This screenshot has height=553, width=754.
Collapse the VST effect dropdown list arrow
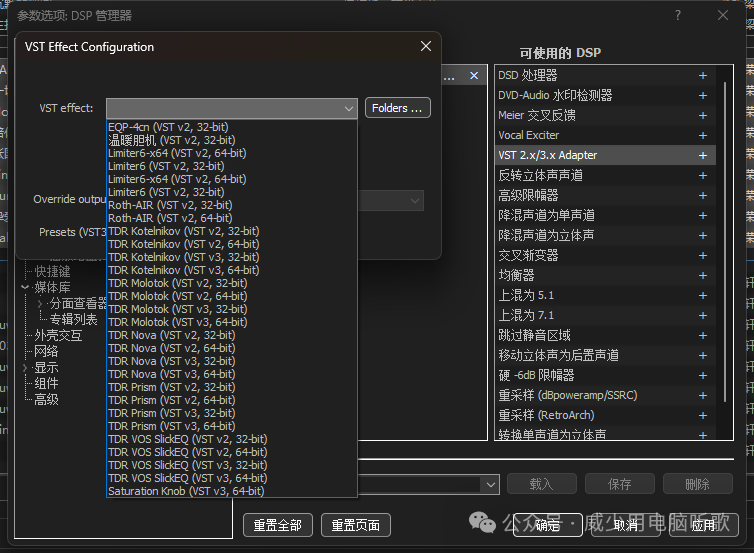tap(348, 108)
